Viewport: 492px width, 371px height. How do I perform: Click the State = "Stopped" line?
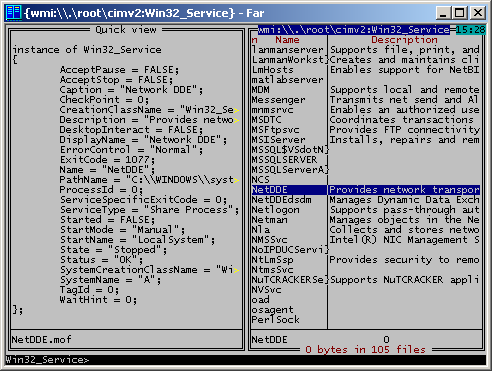click(113, 250)
